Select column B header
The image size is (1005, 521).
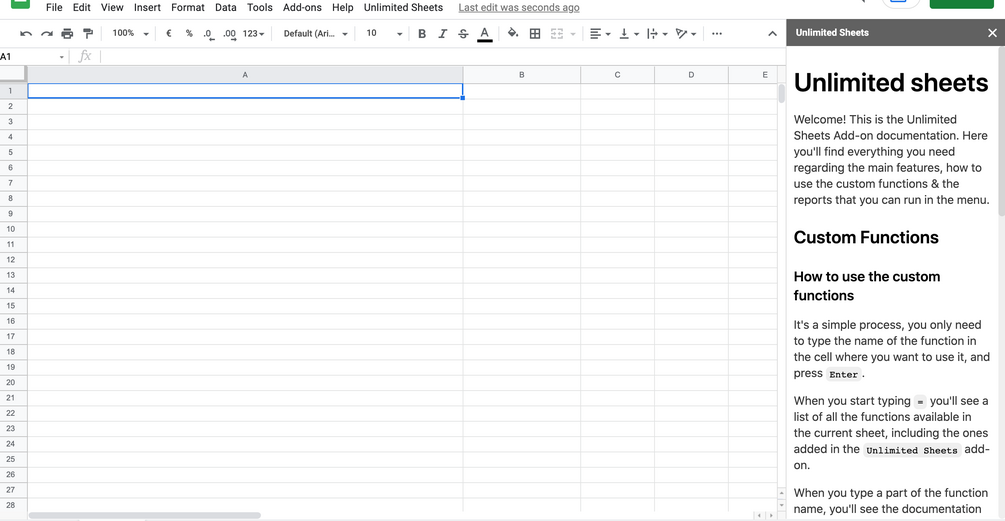[522, 75]
